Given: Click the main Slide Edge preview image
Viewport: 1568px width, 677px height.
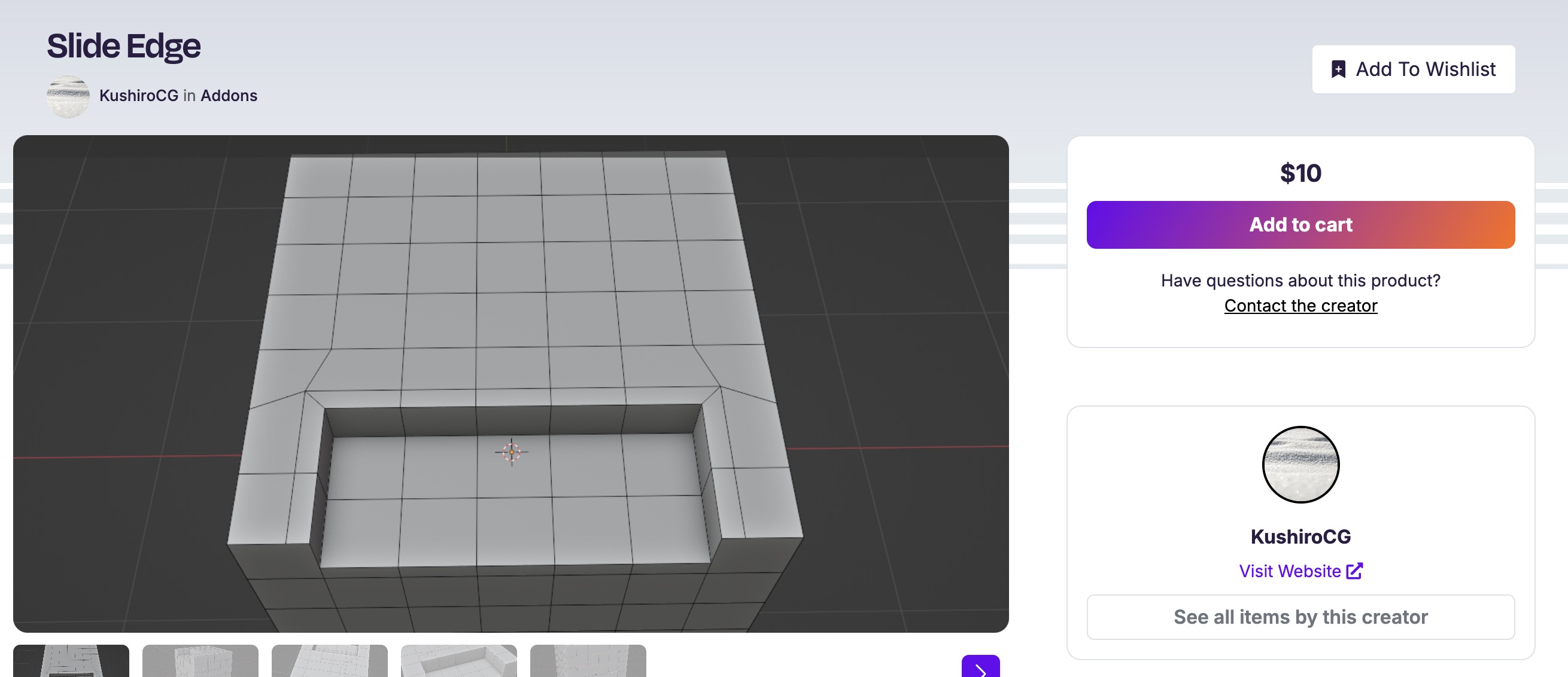Looking at the screenshot, I should point(510,384).
